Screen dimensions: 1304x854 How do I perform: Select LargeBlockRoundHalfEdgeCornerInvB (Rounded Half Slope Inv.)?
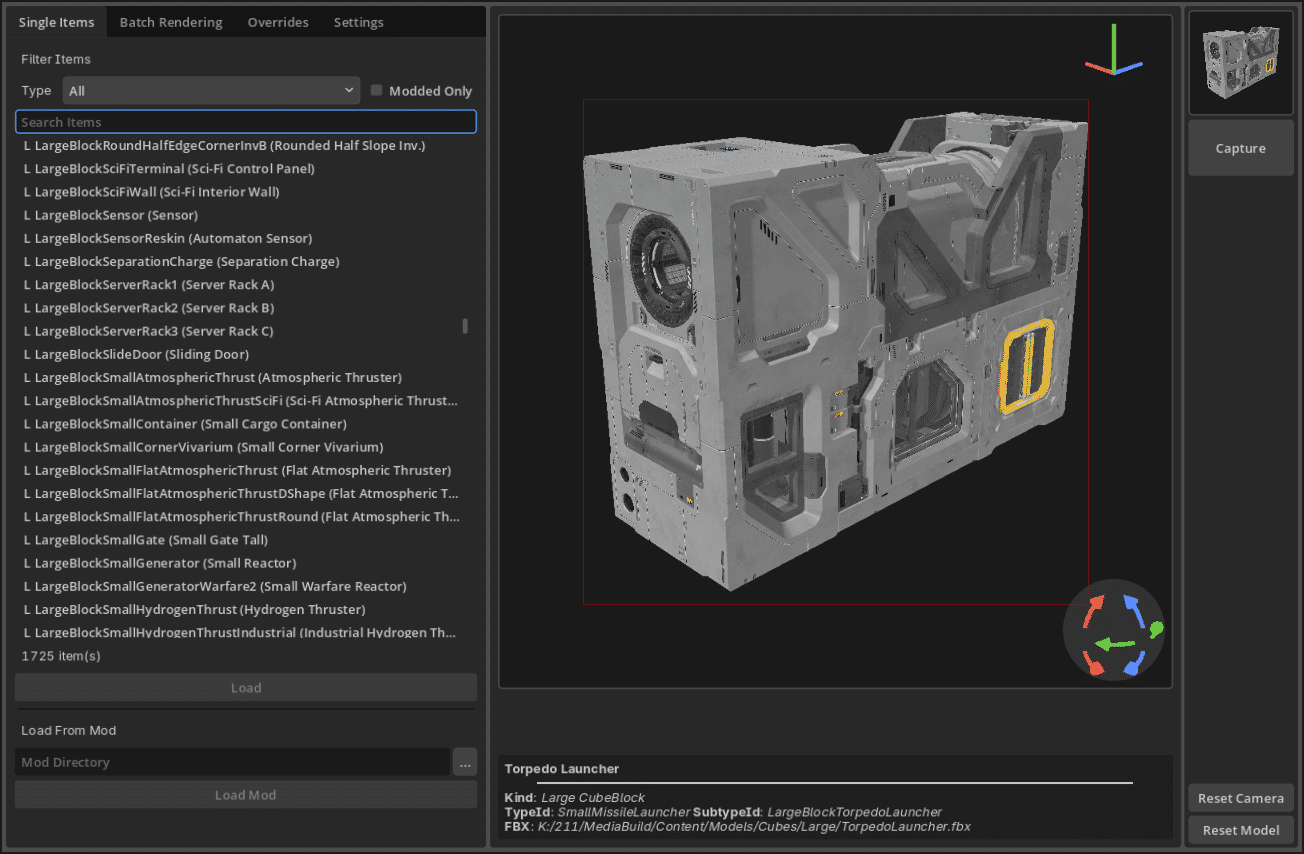click(x=225, y=146)
